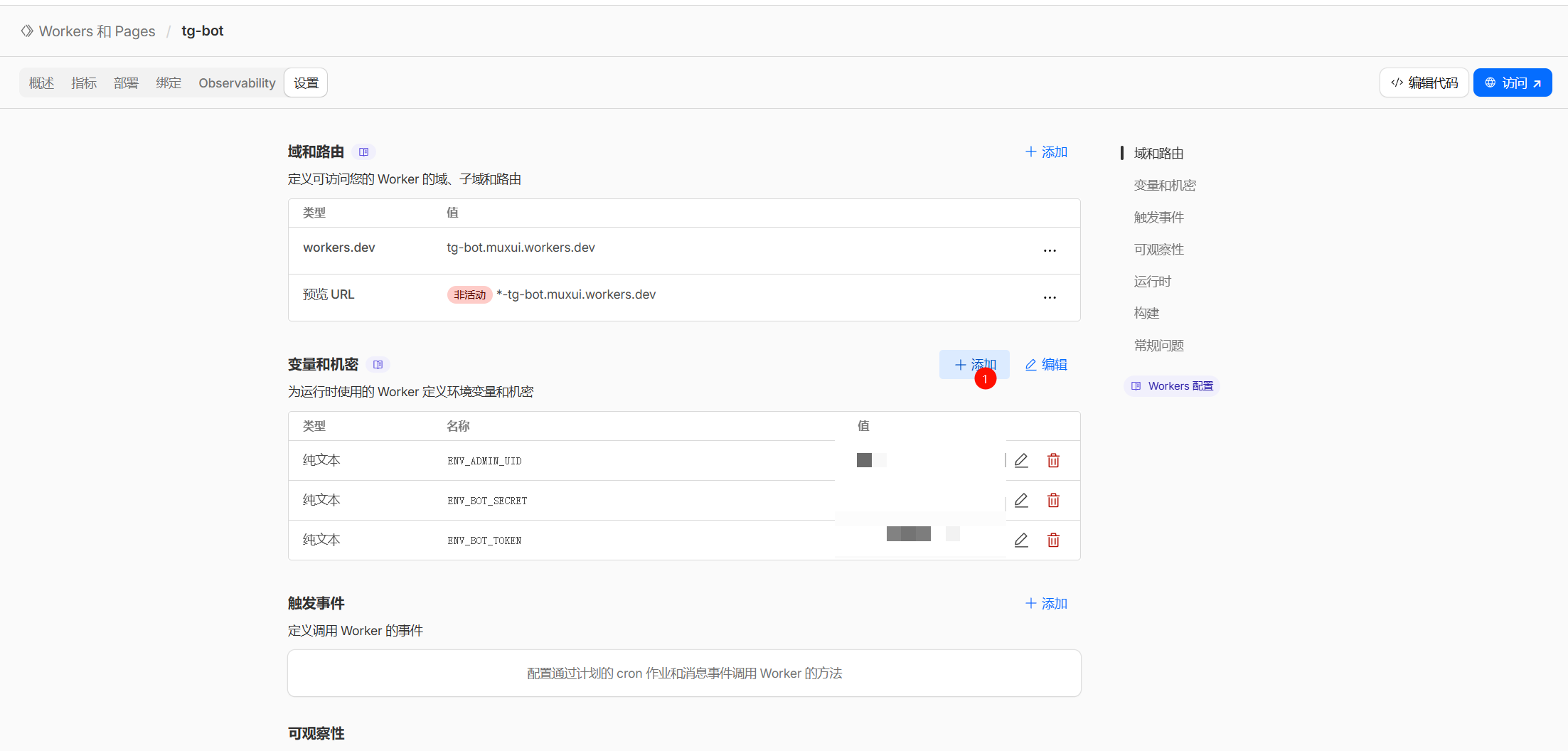
Task: Click 添加 to add a new variable
Action: pyautogui.click(x=974, y=364)
